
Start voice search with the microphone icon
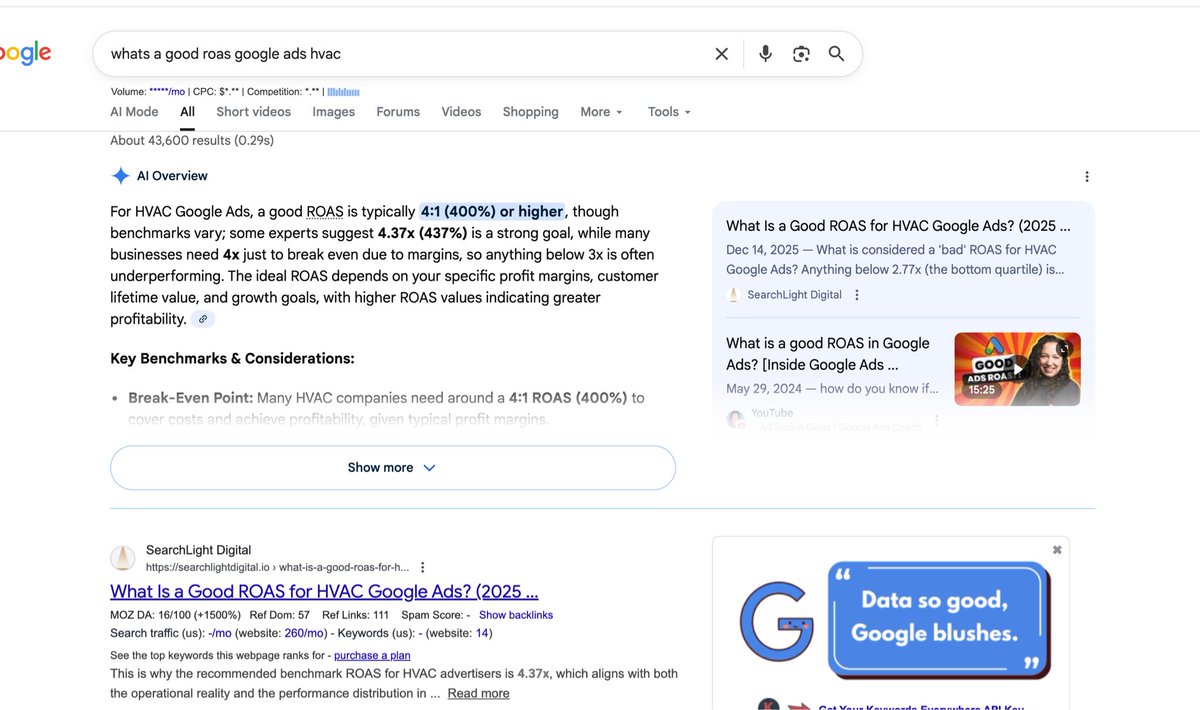tap(765, 54)
